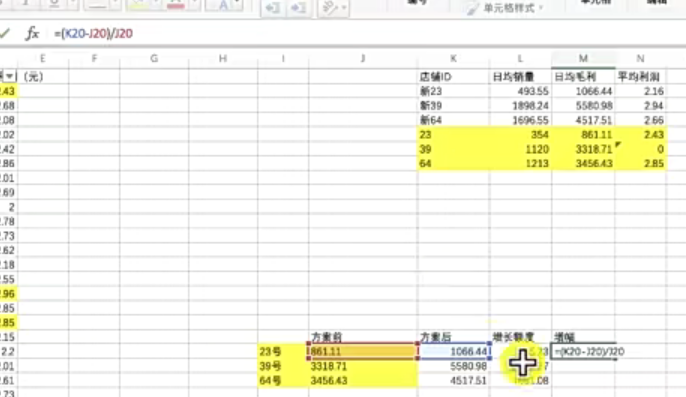Open 单元格样式 cell styles gallery
The image size is (686, 397).
point(505,8)
